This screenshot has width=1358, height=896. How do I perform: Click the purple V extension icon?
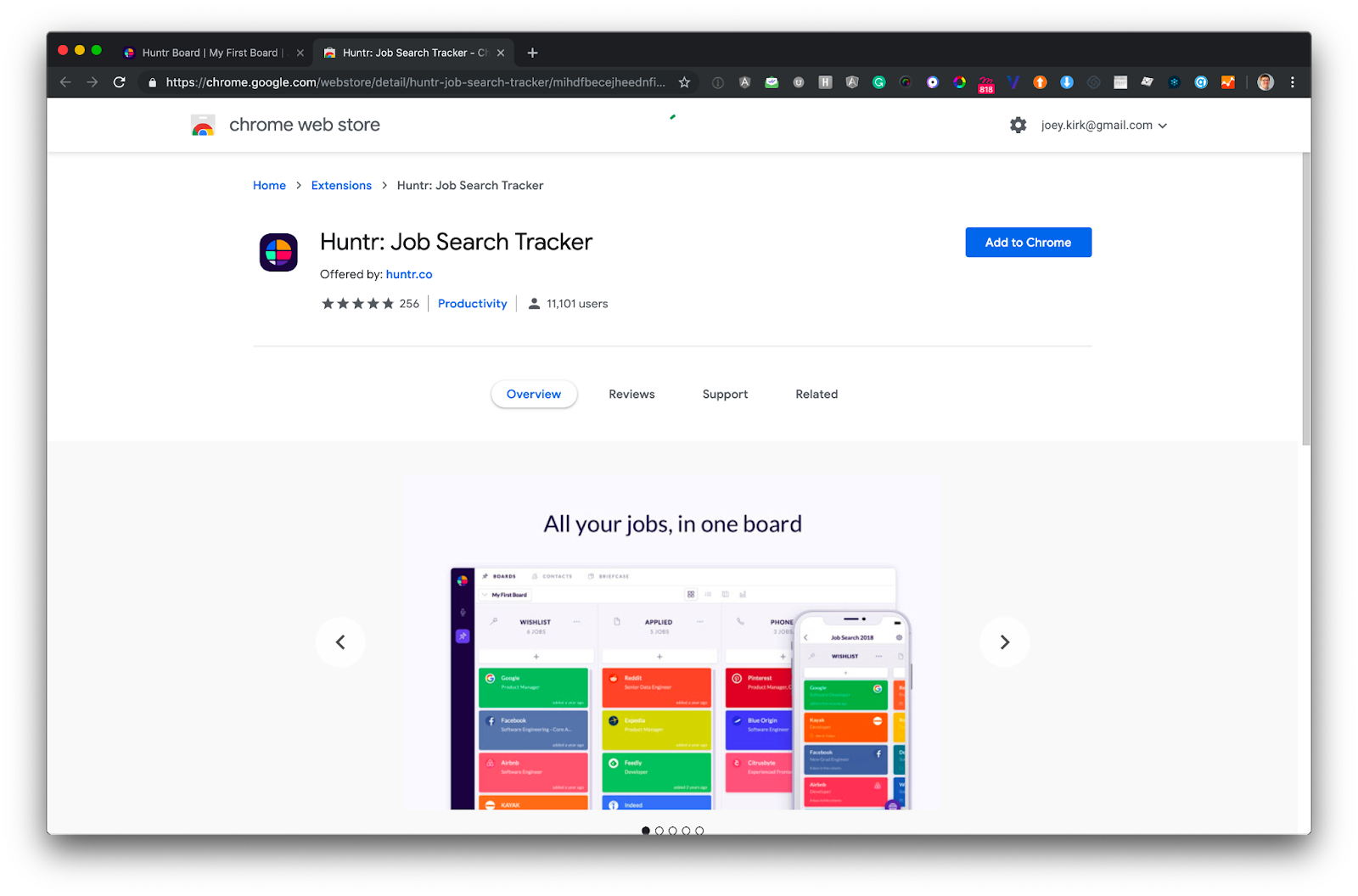tap(1013, 82)
